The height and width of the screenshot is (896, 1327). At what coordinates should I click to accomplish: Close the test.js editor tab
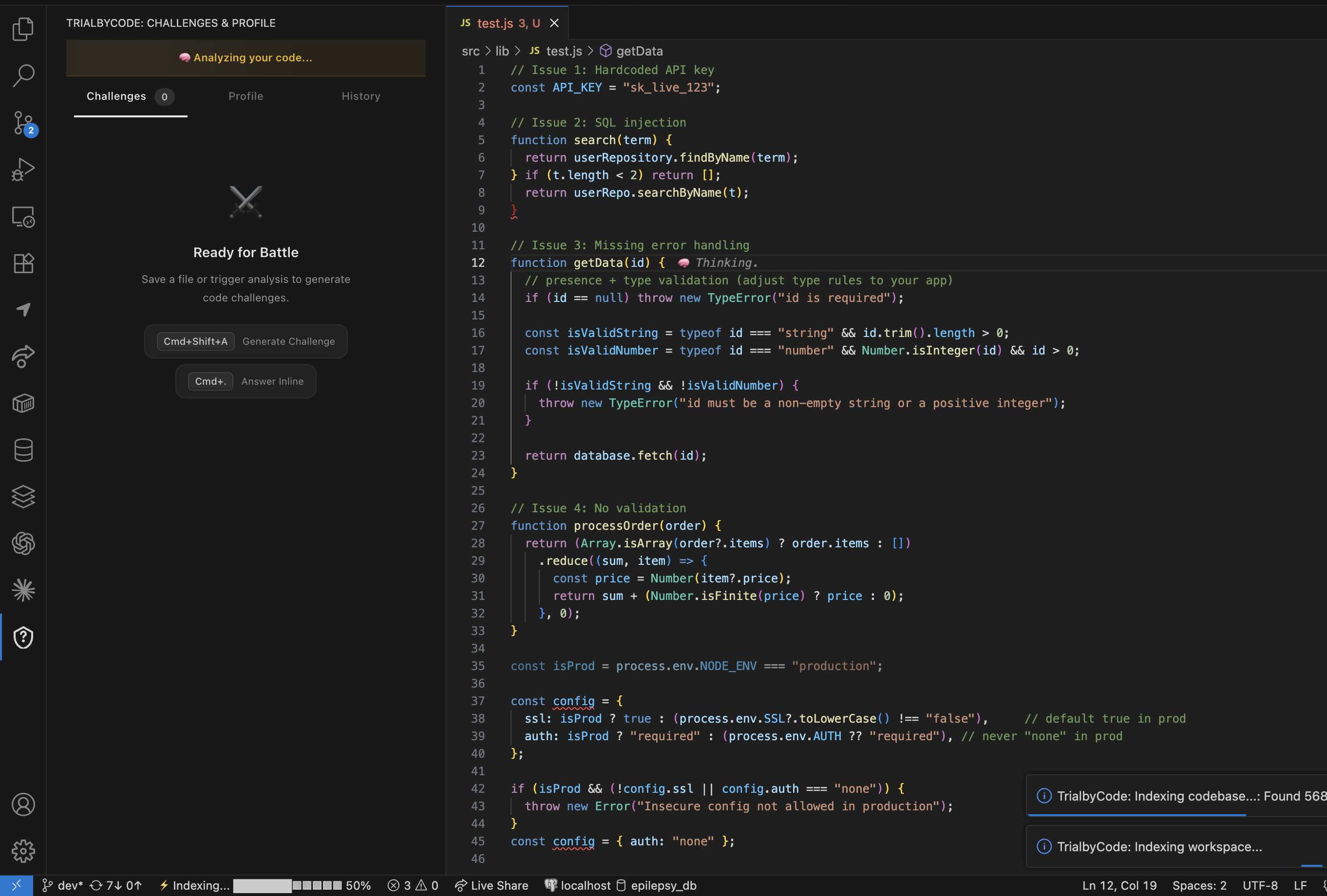point(554,23)
